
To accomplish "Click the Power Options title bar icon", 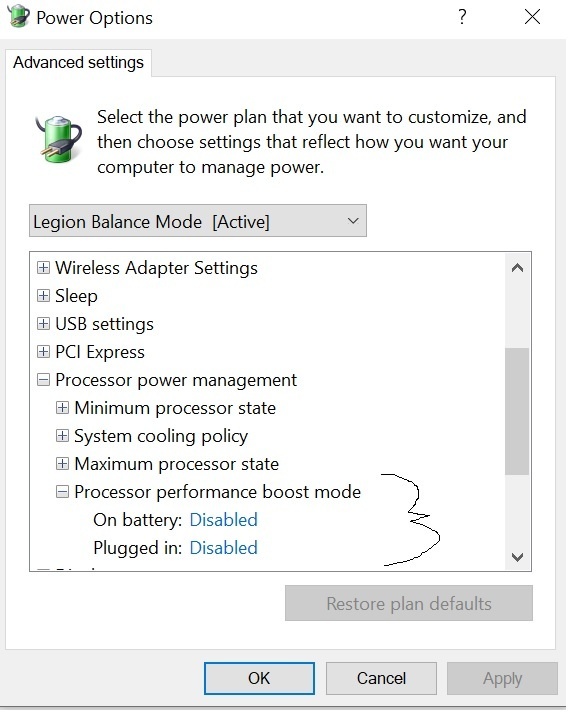I will (x=18, y=16).
